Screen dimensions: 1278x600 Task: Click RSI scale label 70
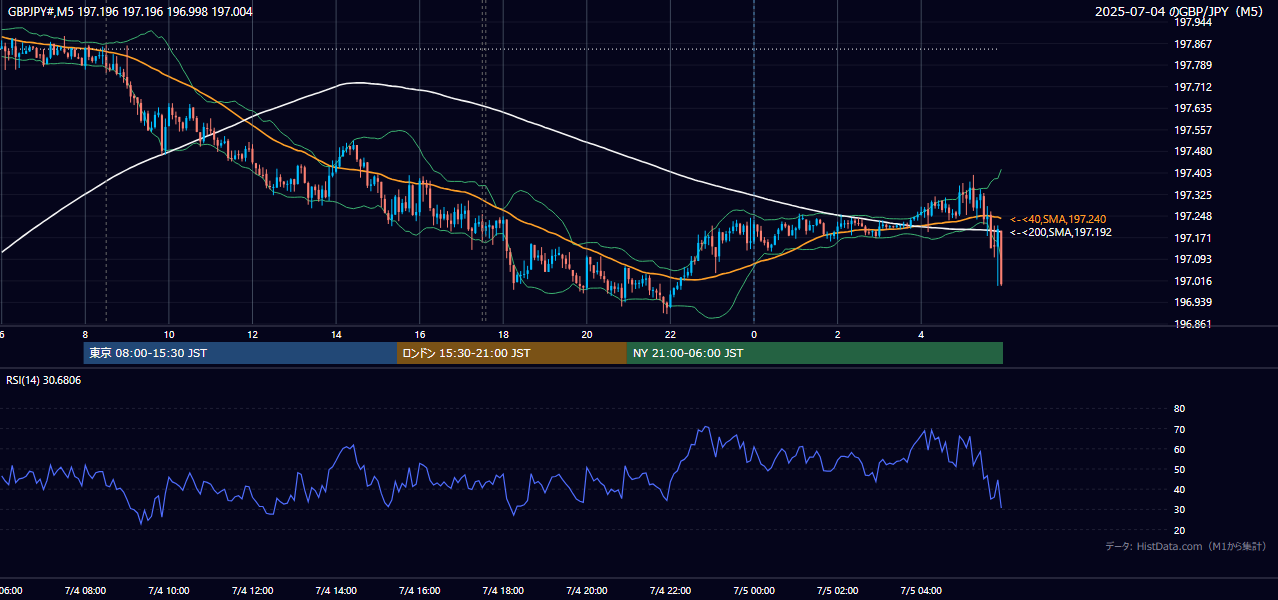click(x=1179, y=429)
